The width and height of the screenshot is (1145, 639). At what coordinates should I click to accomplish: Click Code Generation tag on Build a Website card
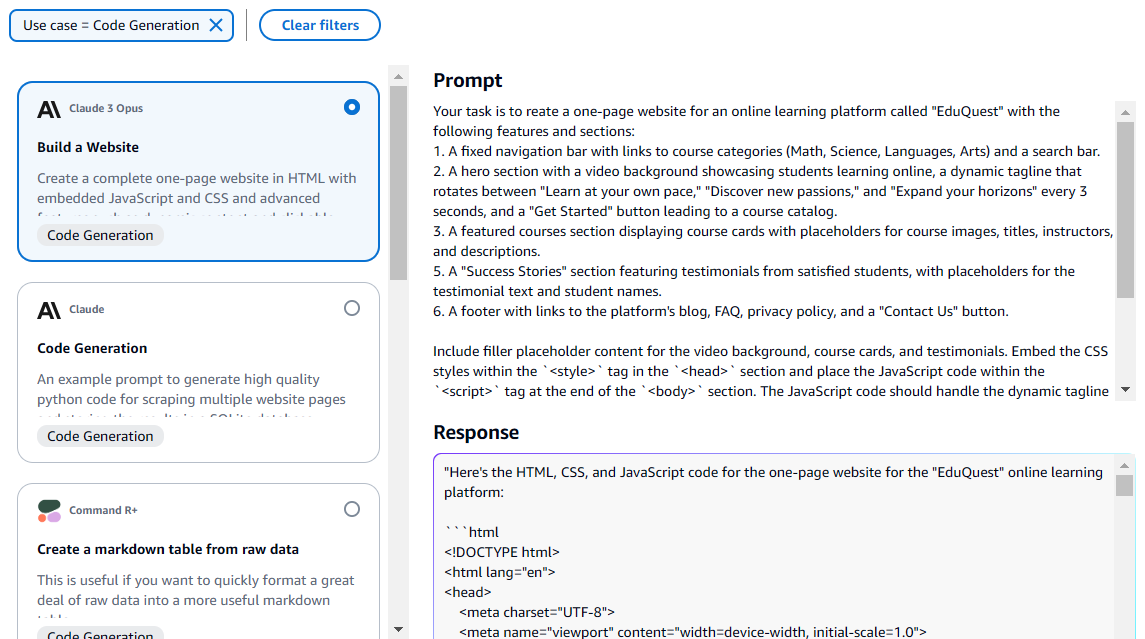click(100, 235)
